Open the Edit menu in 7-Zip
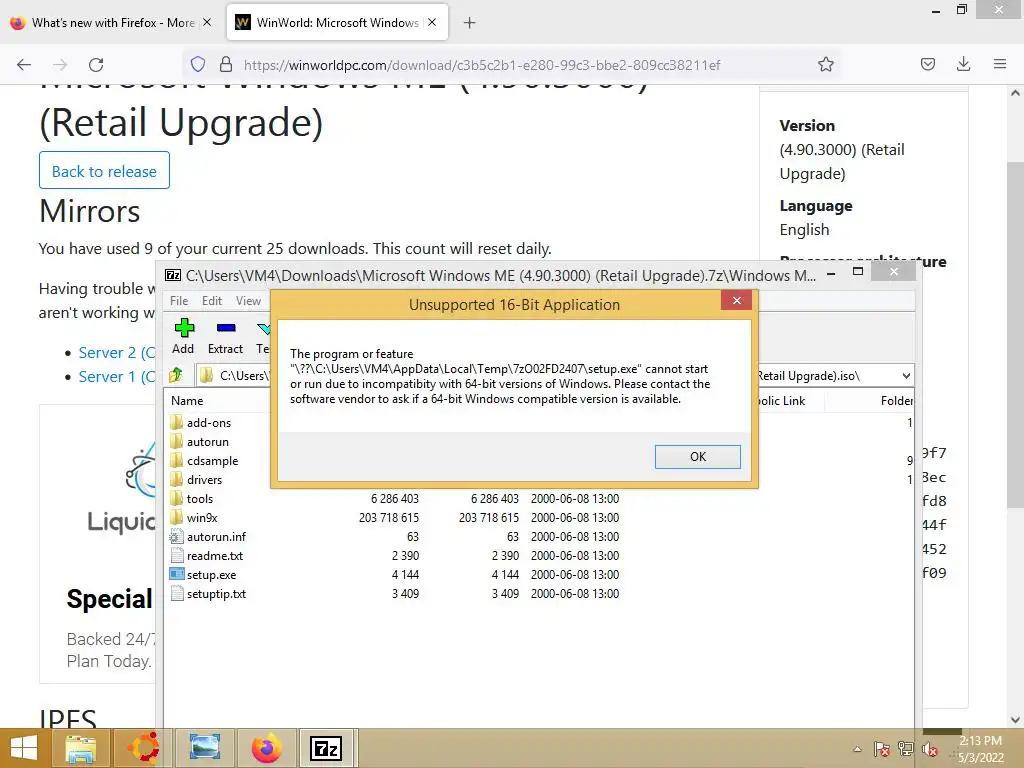 click(212, 300)
